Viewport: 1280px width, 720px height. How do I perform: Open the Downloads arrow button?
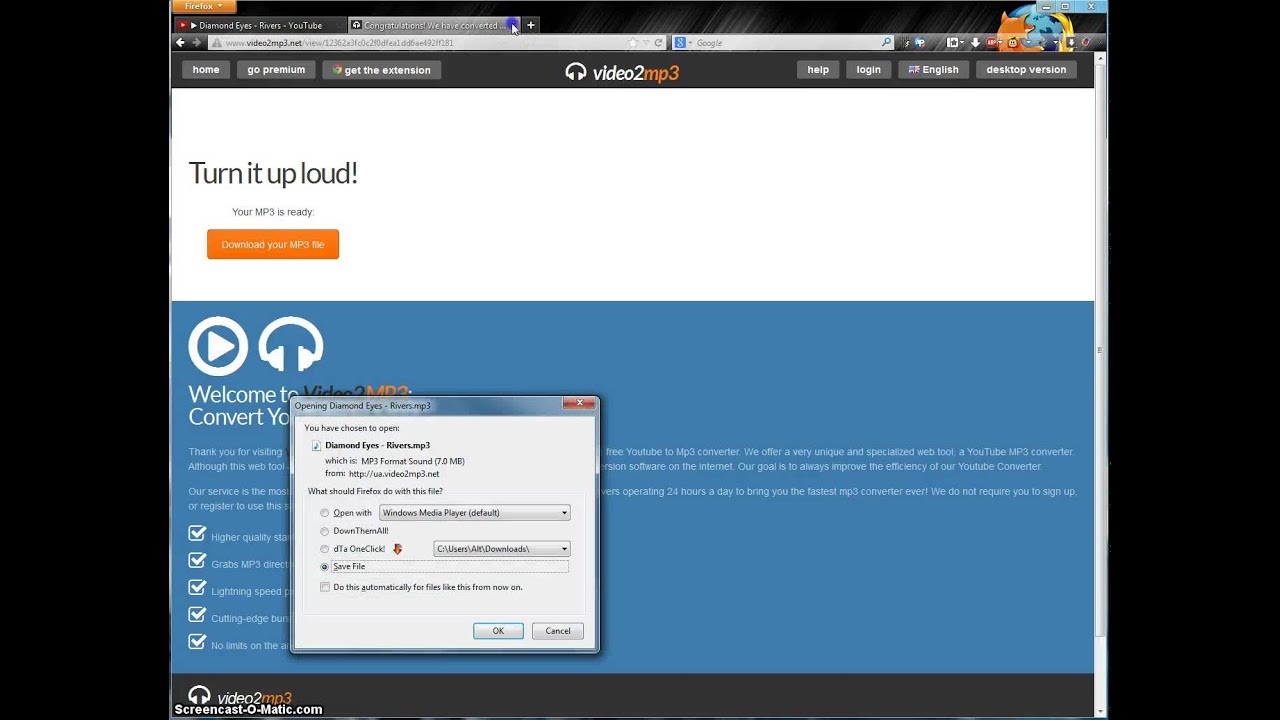pyautogui.click(x=975, y=43)
